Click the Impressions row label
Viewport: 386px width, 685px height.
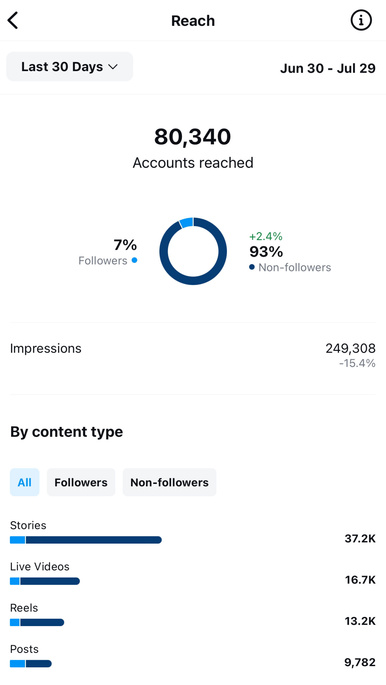point(45,349)
